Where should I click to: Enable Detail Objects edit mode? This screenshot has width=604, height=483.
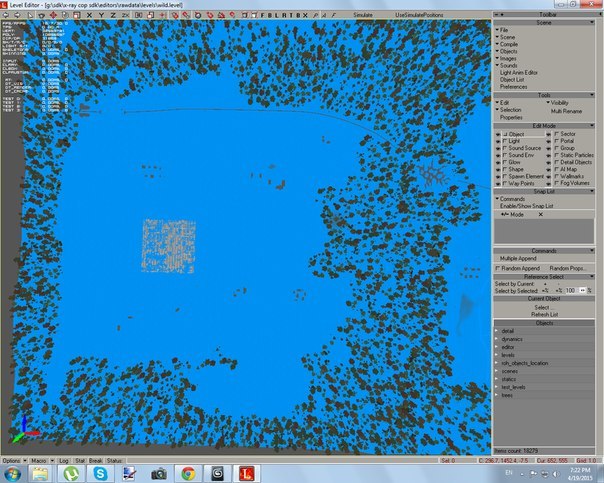click(x=574, y=162)
